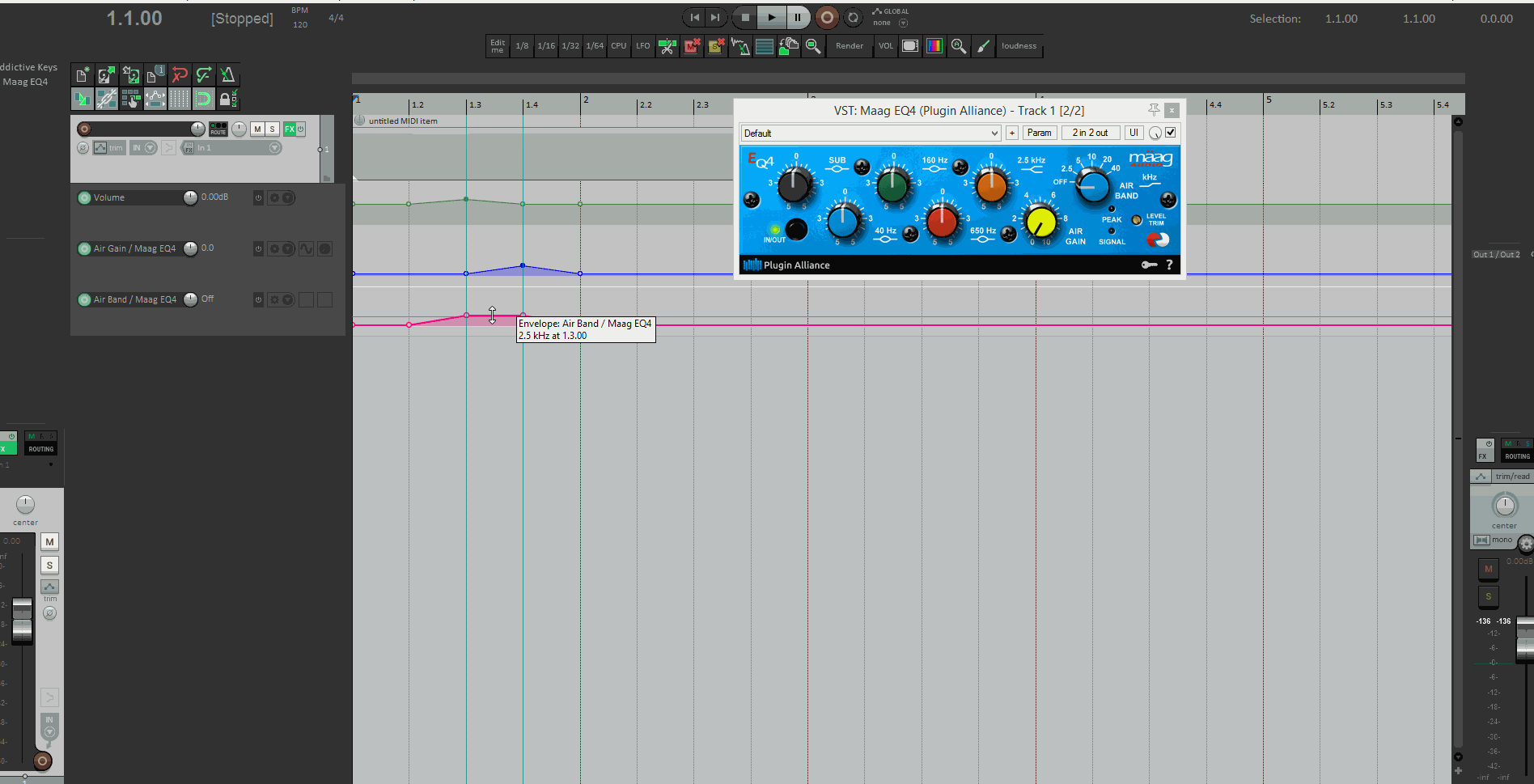The width and height of the screenshot is (1534, 784).
Task: Bypass the Volume envelope power button
Action: pos(258,197)
